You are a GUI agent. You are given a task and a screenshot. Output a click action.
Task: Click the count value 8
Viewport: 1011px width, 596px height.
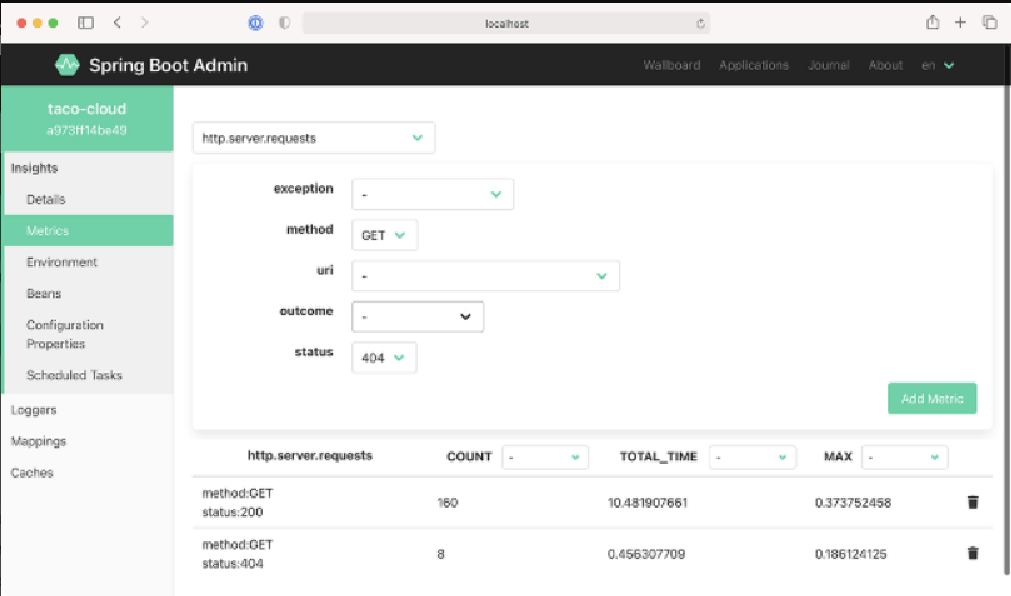click(441, 554)
